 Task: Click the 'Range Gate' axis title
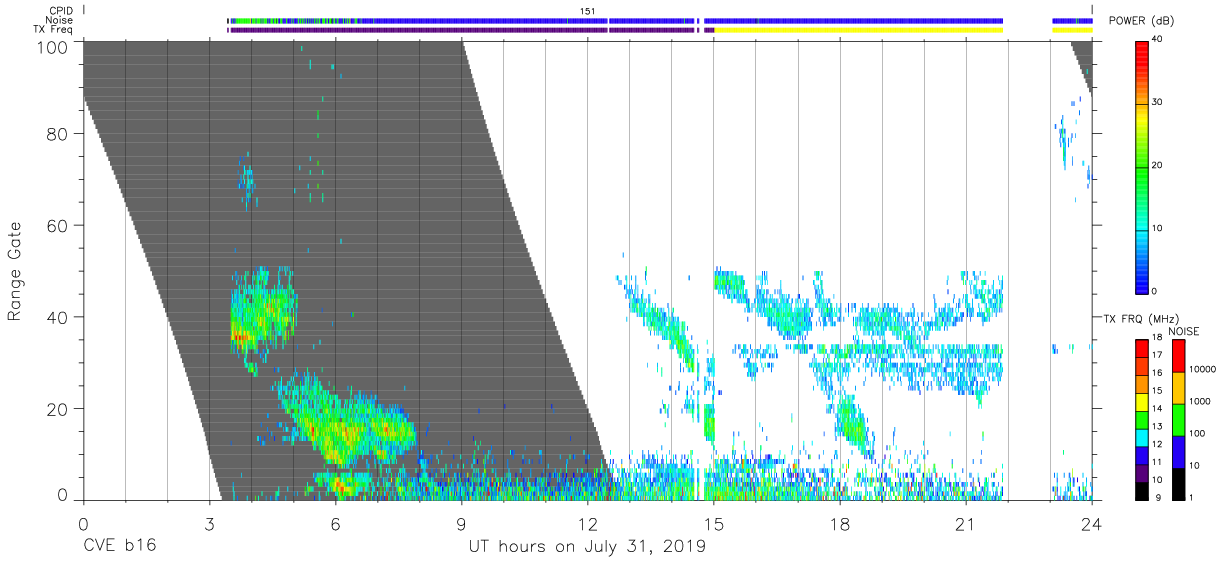click(15, 272)
